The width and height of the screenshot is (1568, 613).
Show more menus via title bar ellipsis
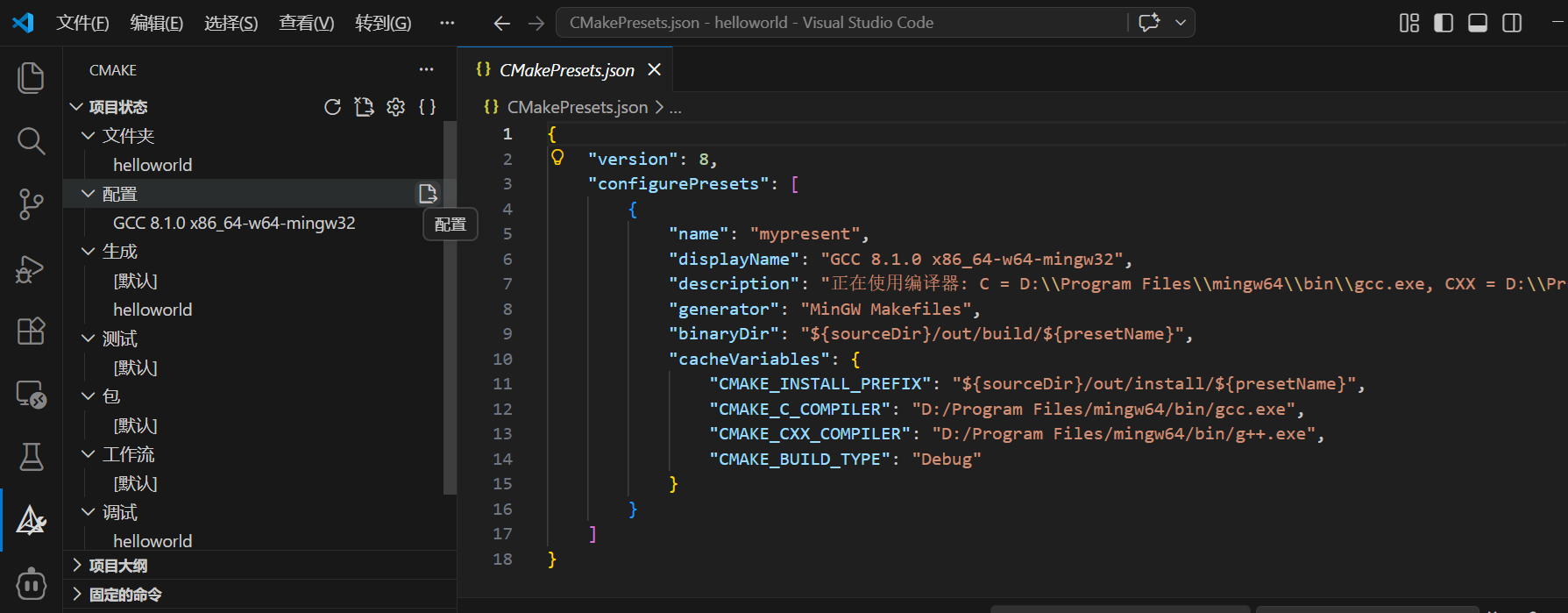(x=447, y=23)
